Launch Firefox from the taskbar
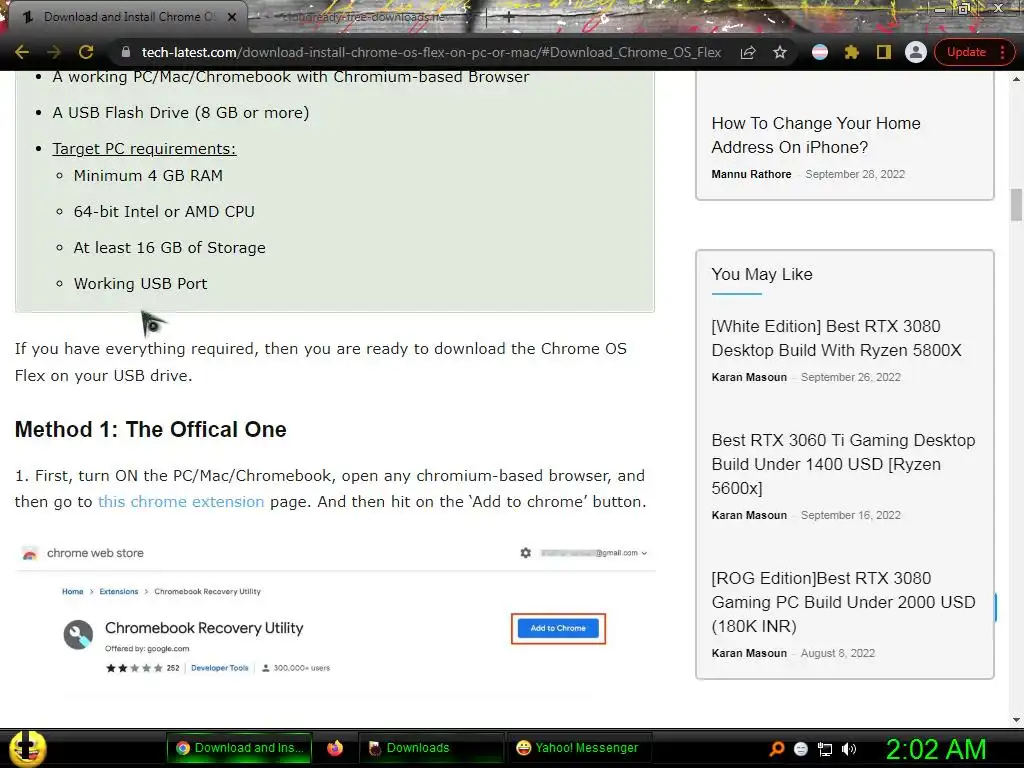 [x=335, y=748]
